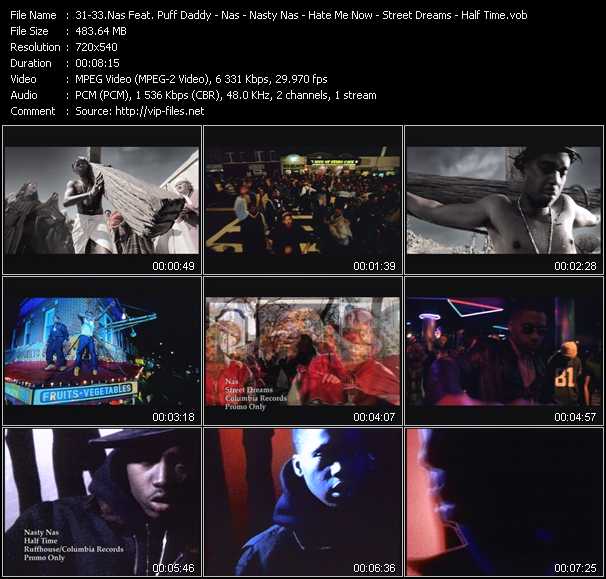Click the 00:06:36 timestamp text

pos(374,568)
